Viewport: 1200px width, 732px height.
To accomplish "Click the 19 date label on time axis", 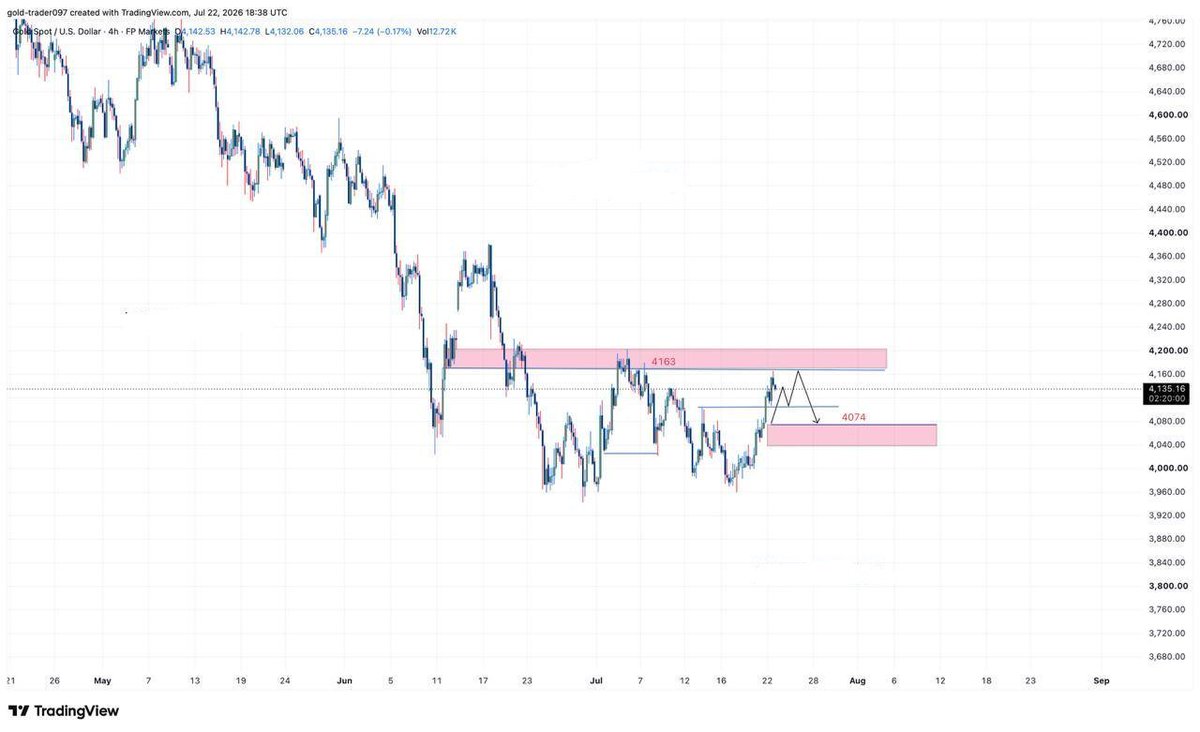I will coord(240,681).
